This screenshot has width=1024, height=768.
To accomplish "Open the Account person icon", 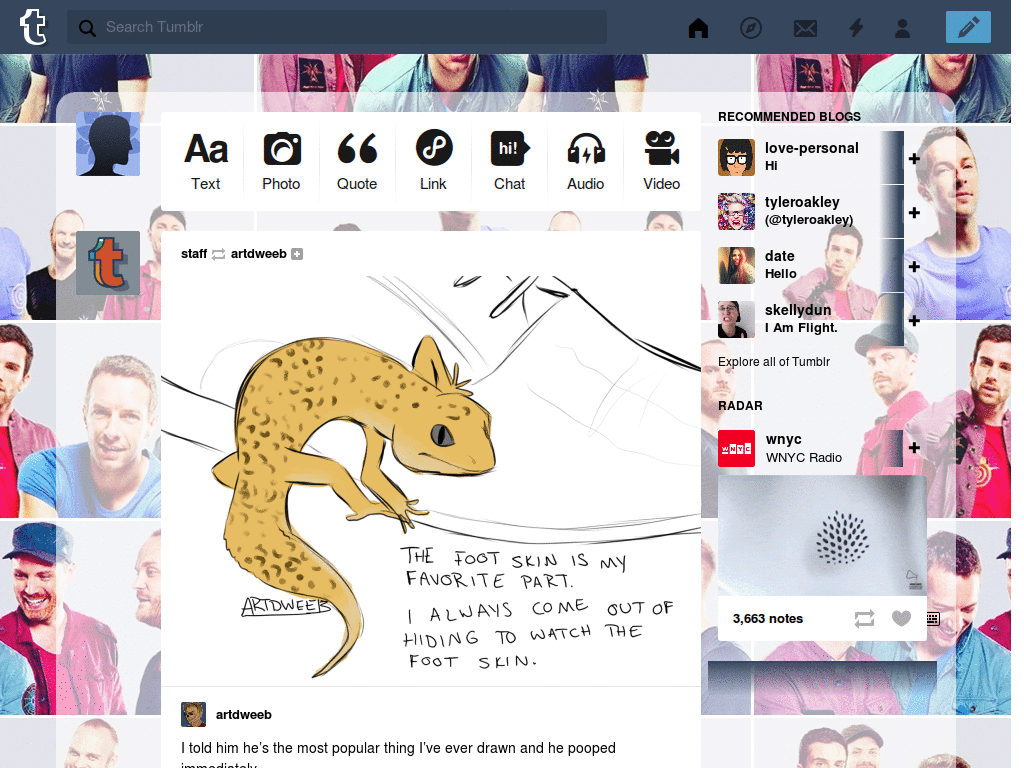I will [903, 27].
